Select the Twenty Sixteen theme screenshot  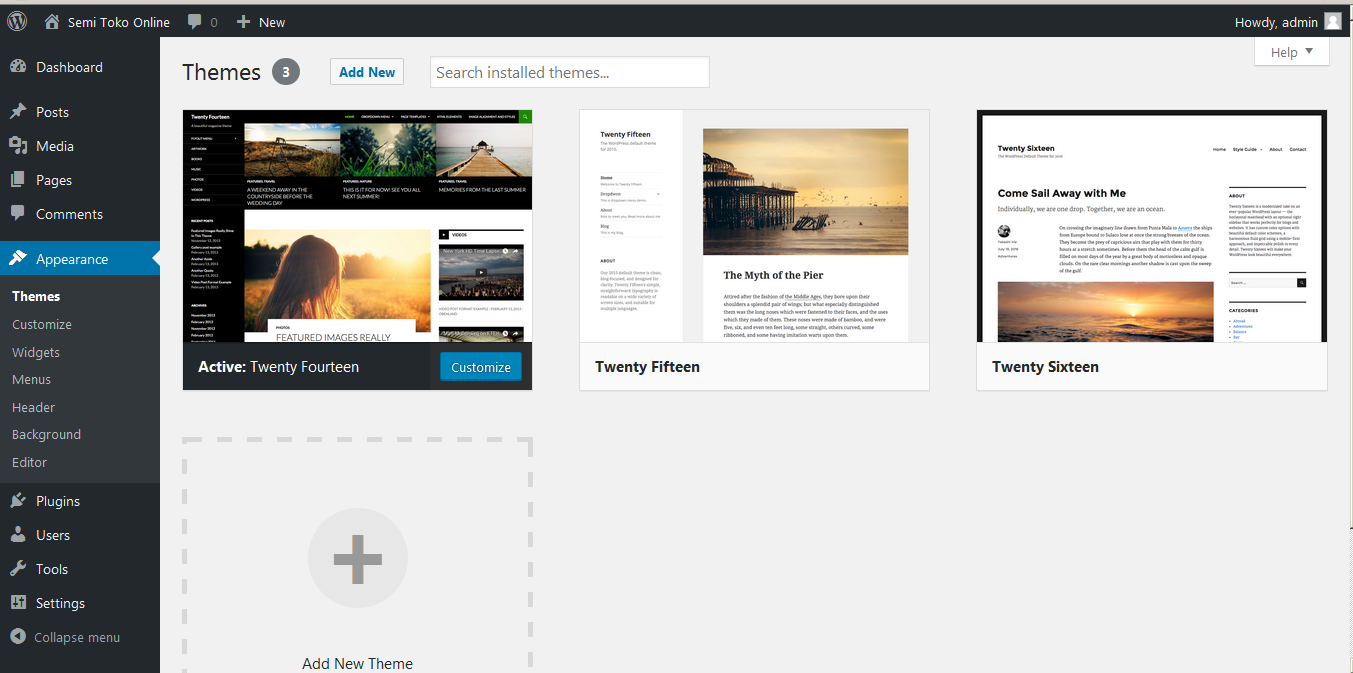pos(1152,227)
